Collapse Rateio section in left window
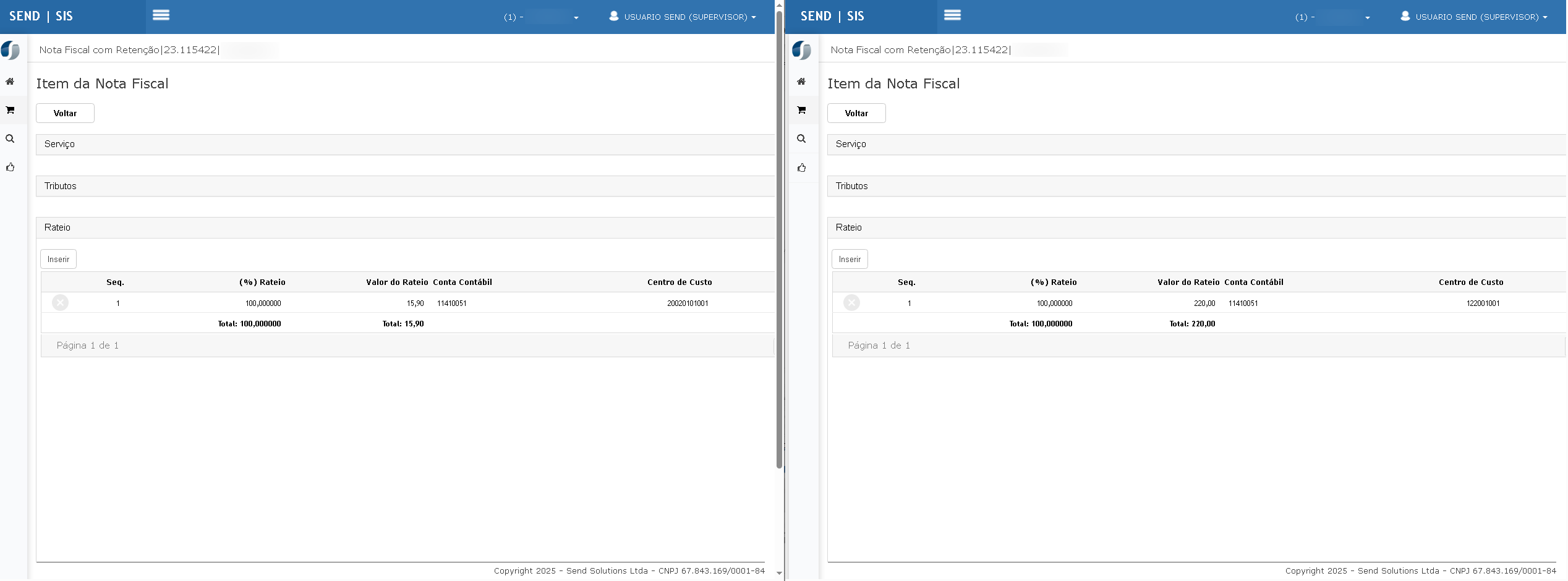This screenshot has width=1568, height=581. coord(405,227)
